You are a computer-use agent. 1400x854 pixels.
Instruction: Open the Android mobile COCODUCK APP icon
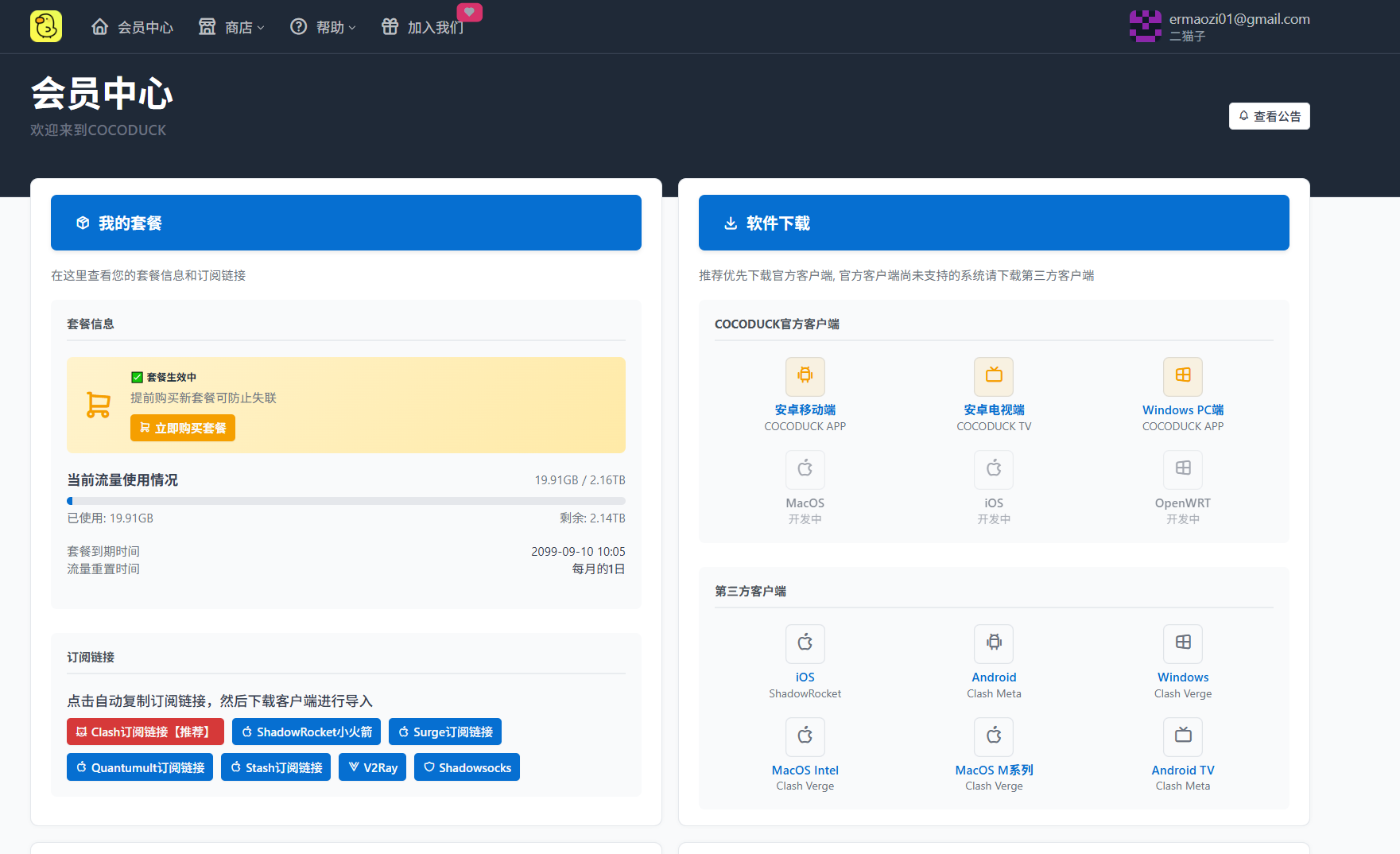pos(805,376)
